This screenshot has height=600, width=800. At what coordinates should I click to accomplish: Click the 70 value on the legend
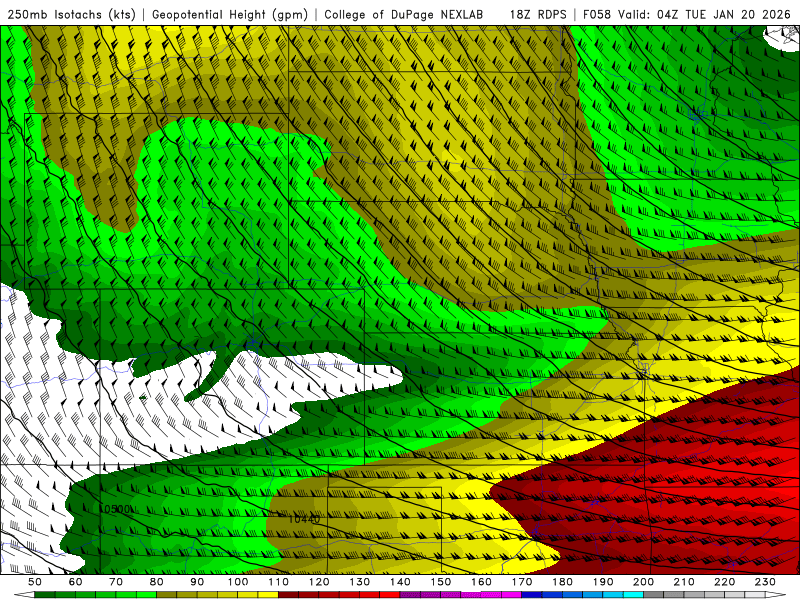click(x=116, y=582)
